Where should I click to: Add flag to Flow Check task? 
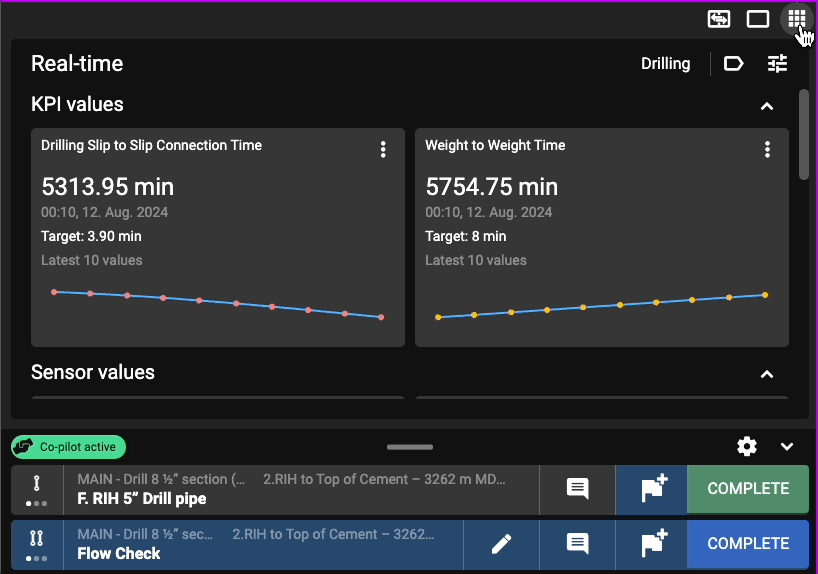click(651, 543)
